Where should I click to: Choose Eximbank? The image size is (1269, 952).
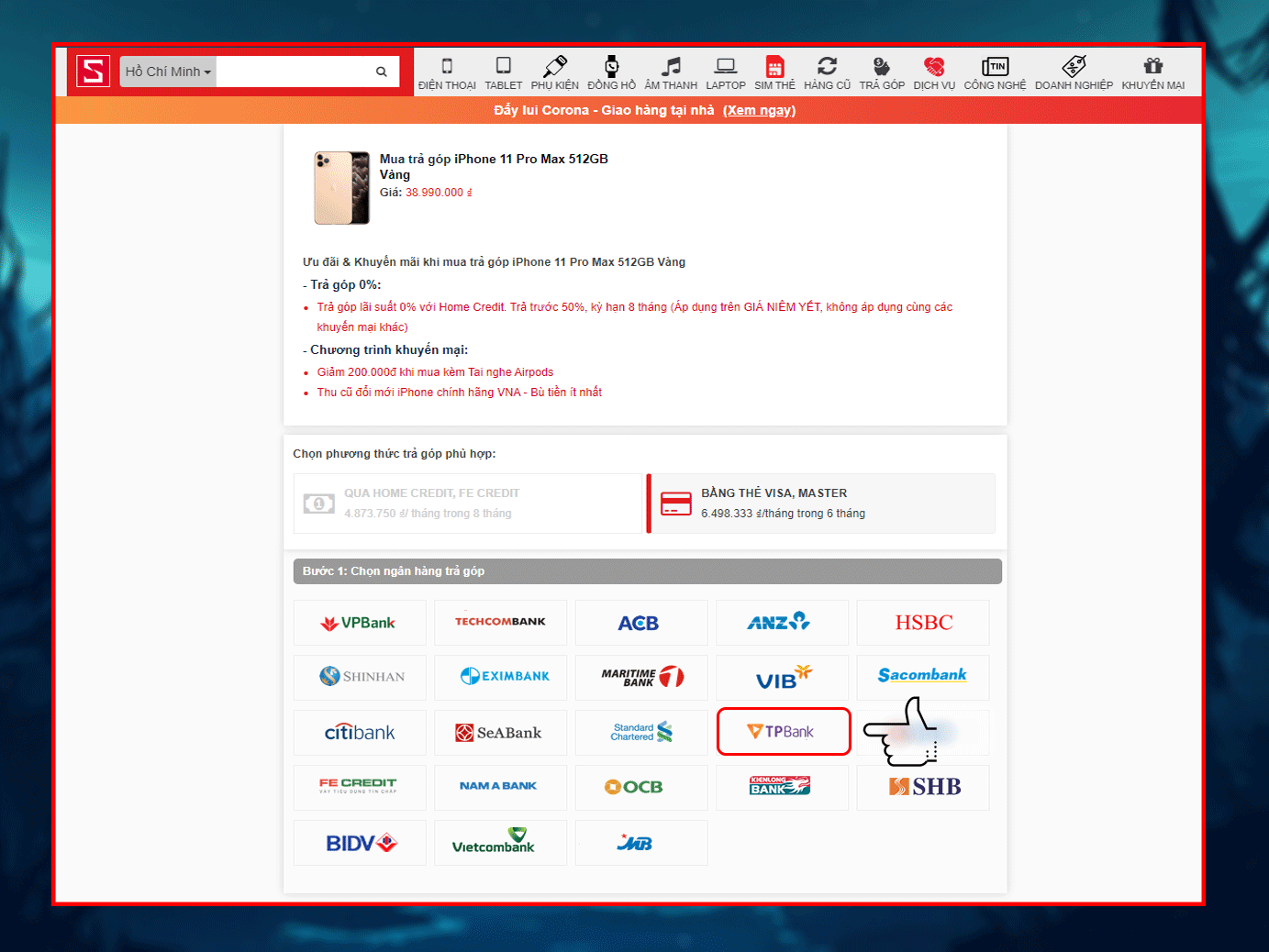coord(500,678)
